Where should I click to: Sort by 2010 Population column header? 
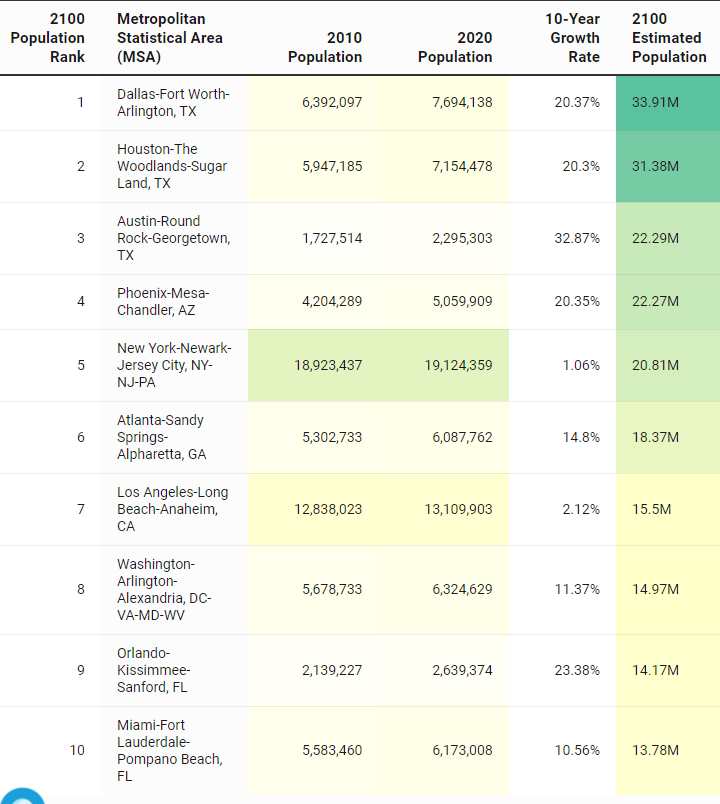tap(324, 47)
